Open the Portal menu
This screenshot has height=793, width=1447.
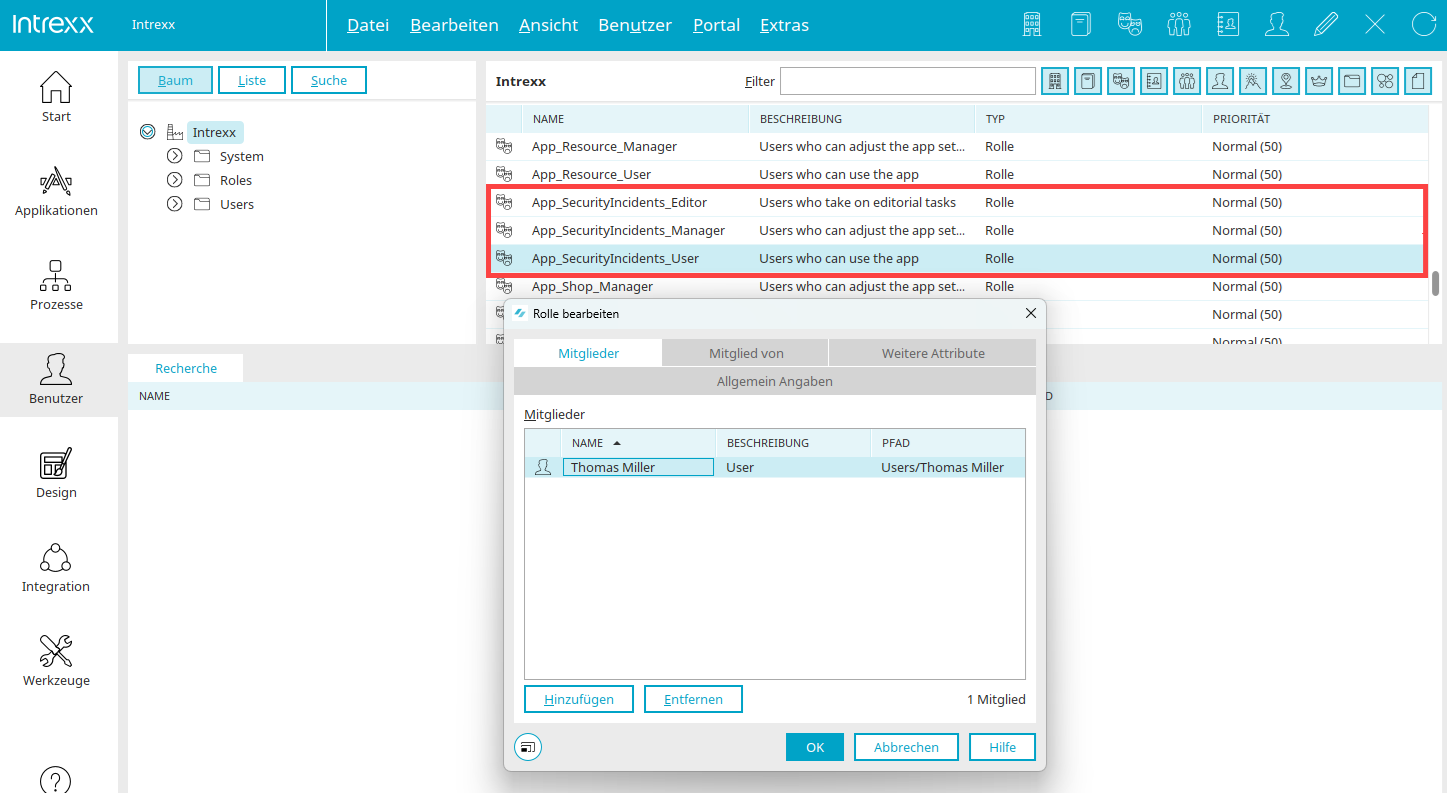716,25
